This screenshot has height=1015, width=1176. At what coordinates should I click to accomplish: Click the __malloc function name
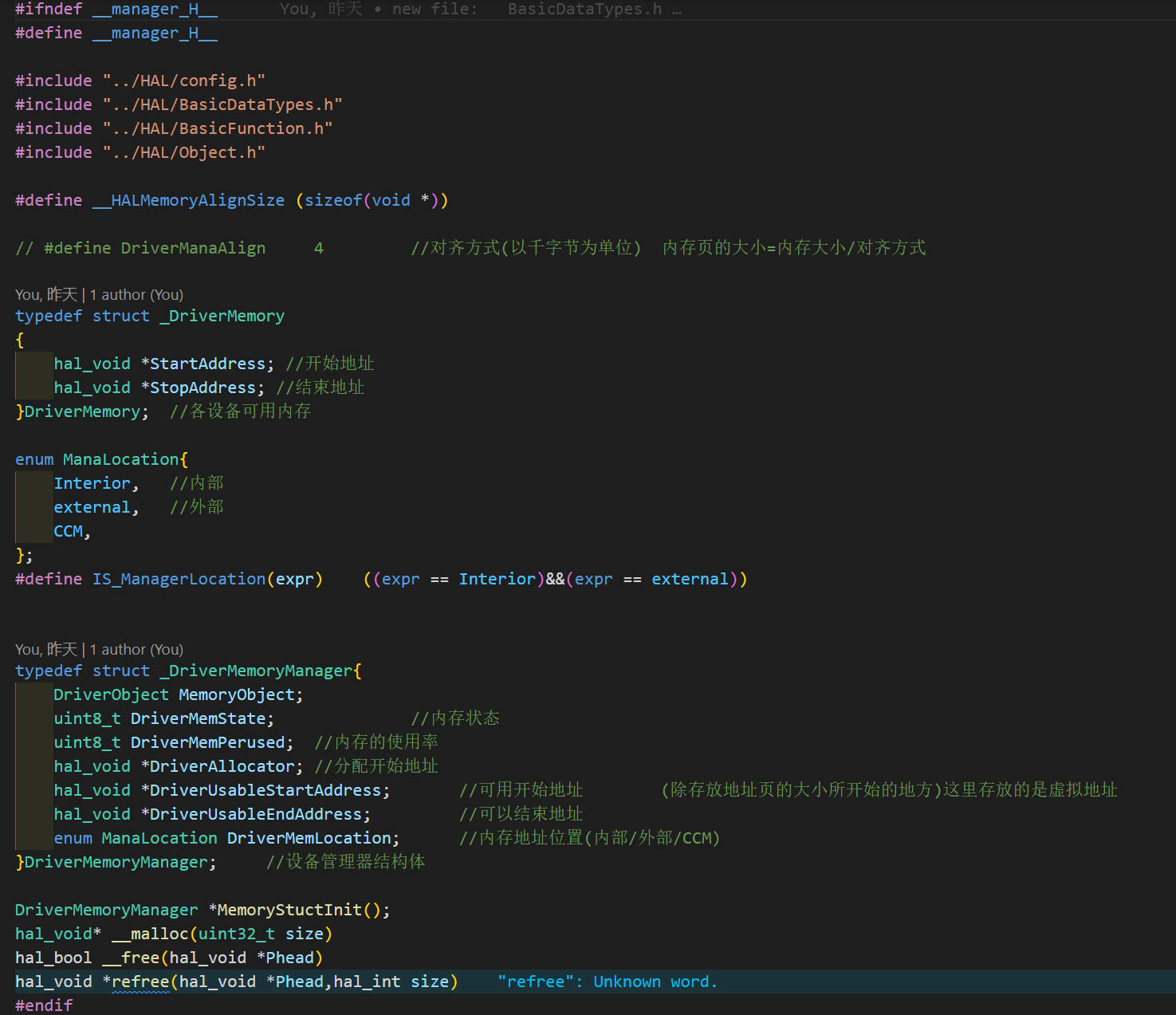pyautogui.click(x=150, y=934)
